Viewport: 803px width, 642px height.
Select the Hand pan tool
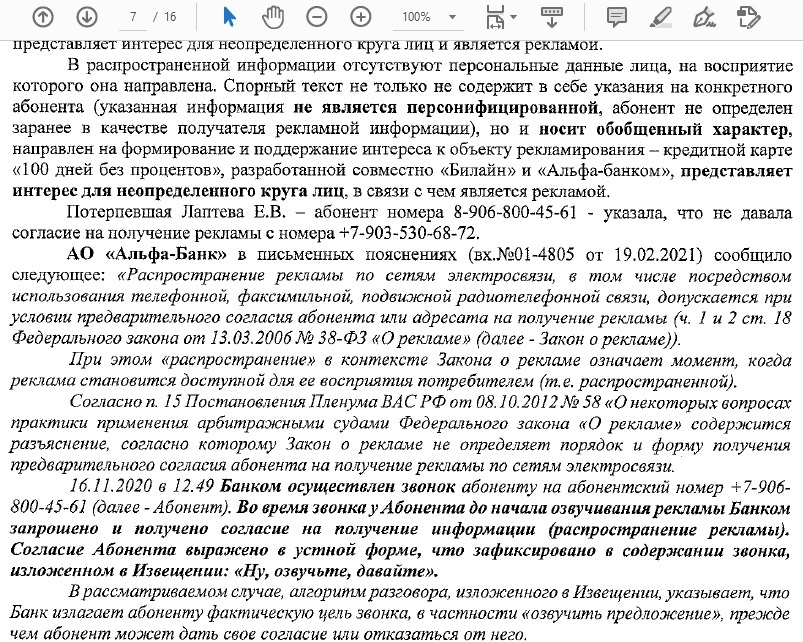pos(273,17)
